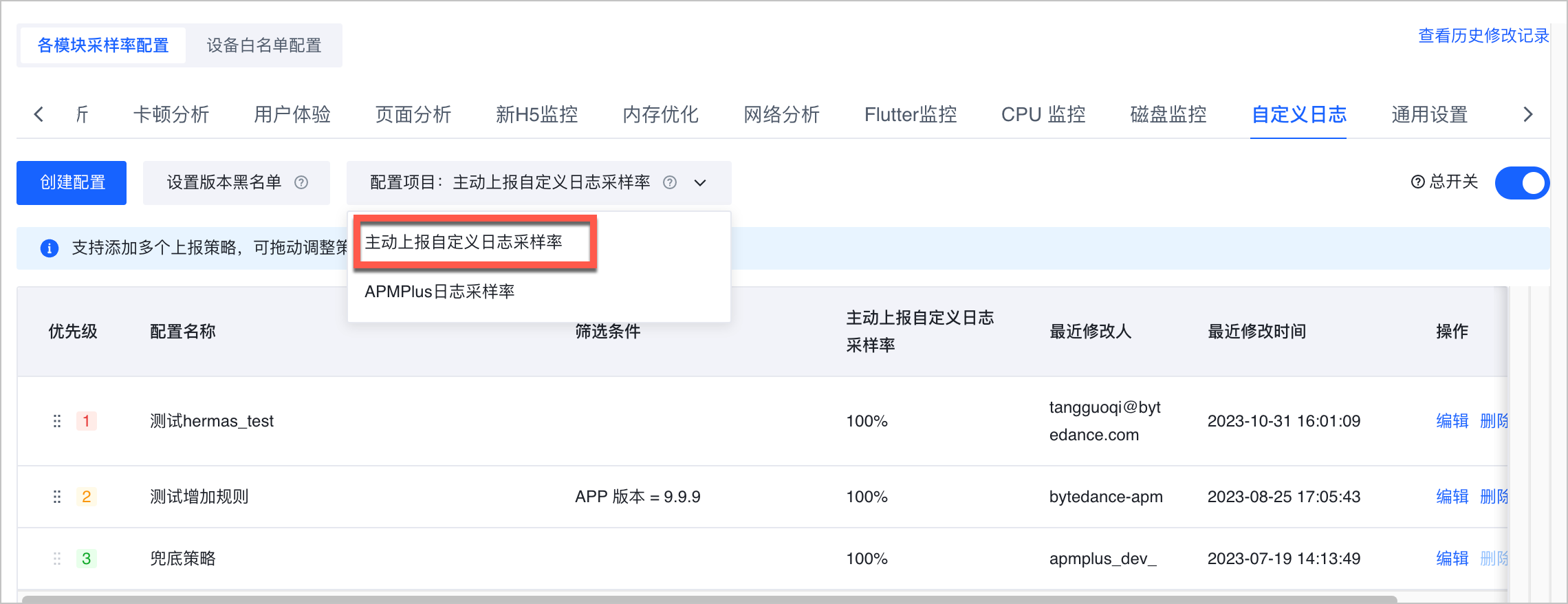The width and height of the screenshot is (1568, 604).
Task: Click timestamp 2023-10-31 16:01:09
Action: coord(1284,421)
